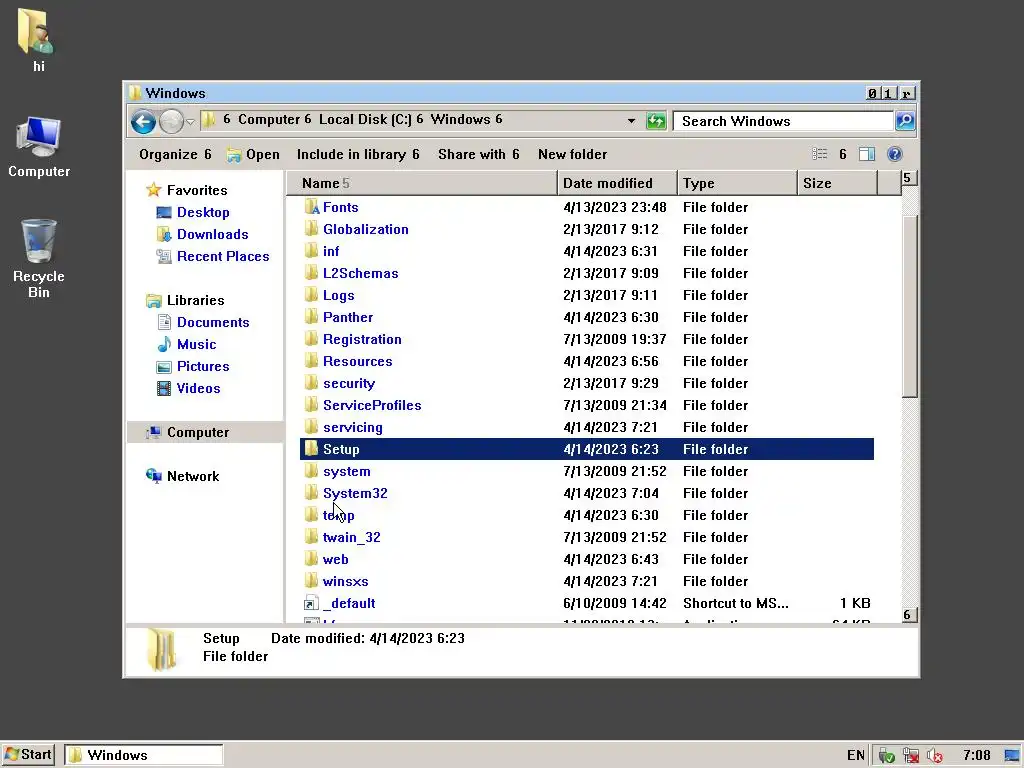This screenshot has width=1024, height=768.
Task: Click the Back navigation arrow
Action: point(143,121)
